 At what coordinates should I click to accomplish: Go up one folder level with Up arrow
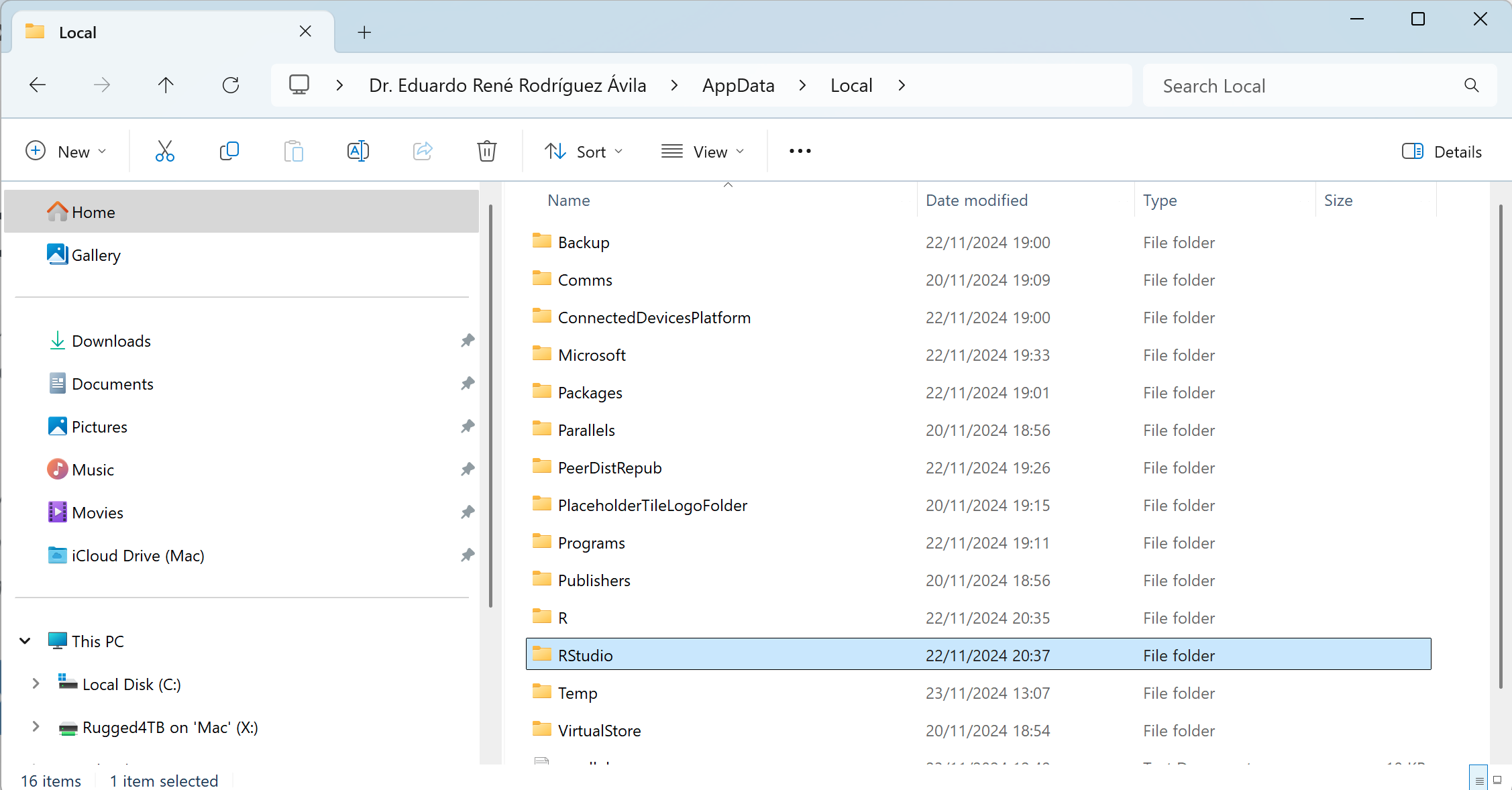[166, 85]
